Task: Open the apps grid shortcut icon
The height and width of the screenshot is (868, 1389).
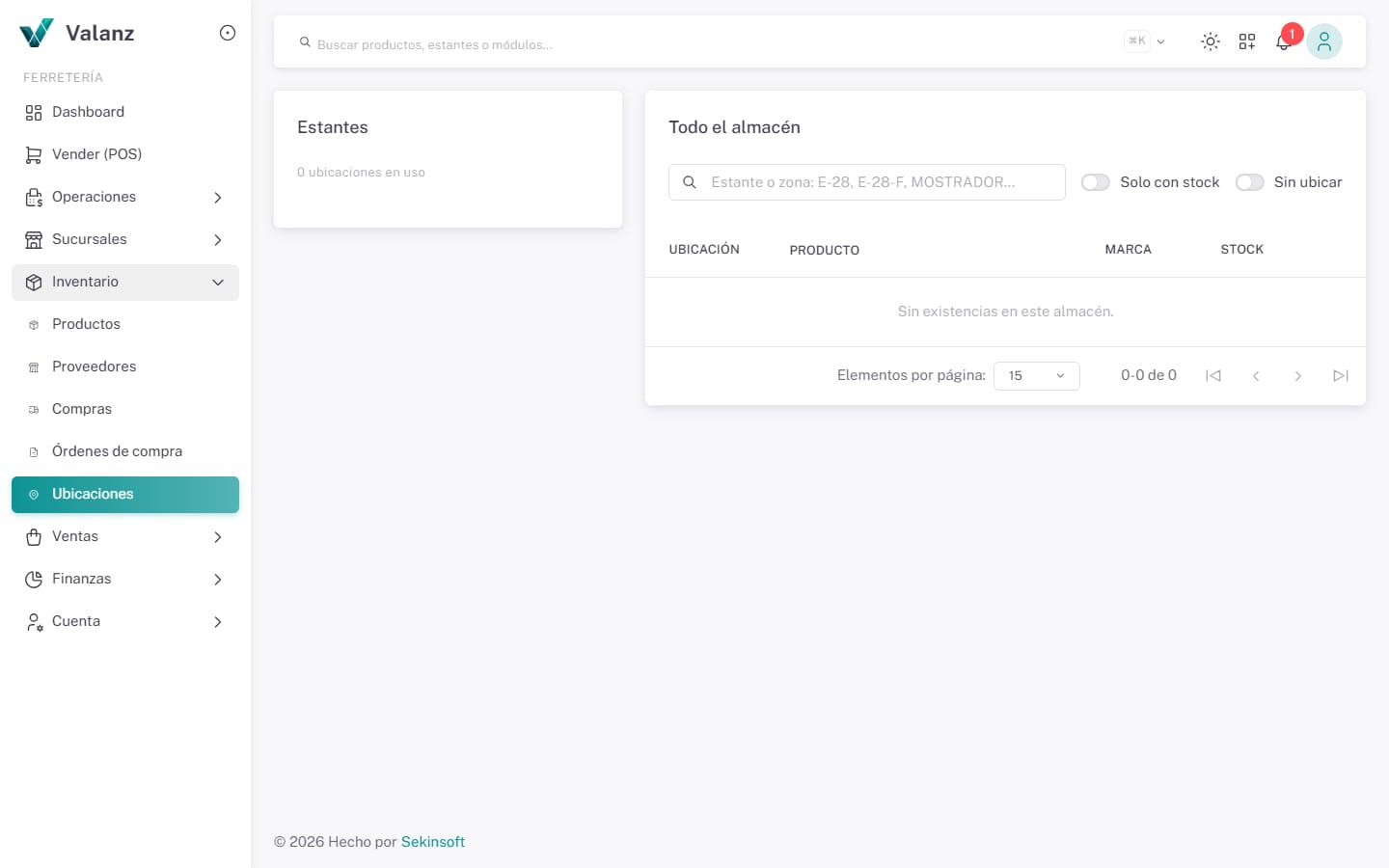Action: (x=1247, y=41)
